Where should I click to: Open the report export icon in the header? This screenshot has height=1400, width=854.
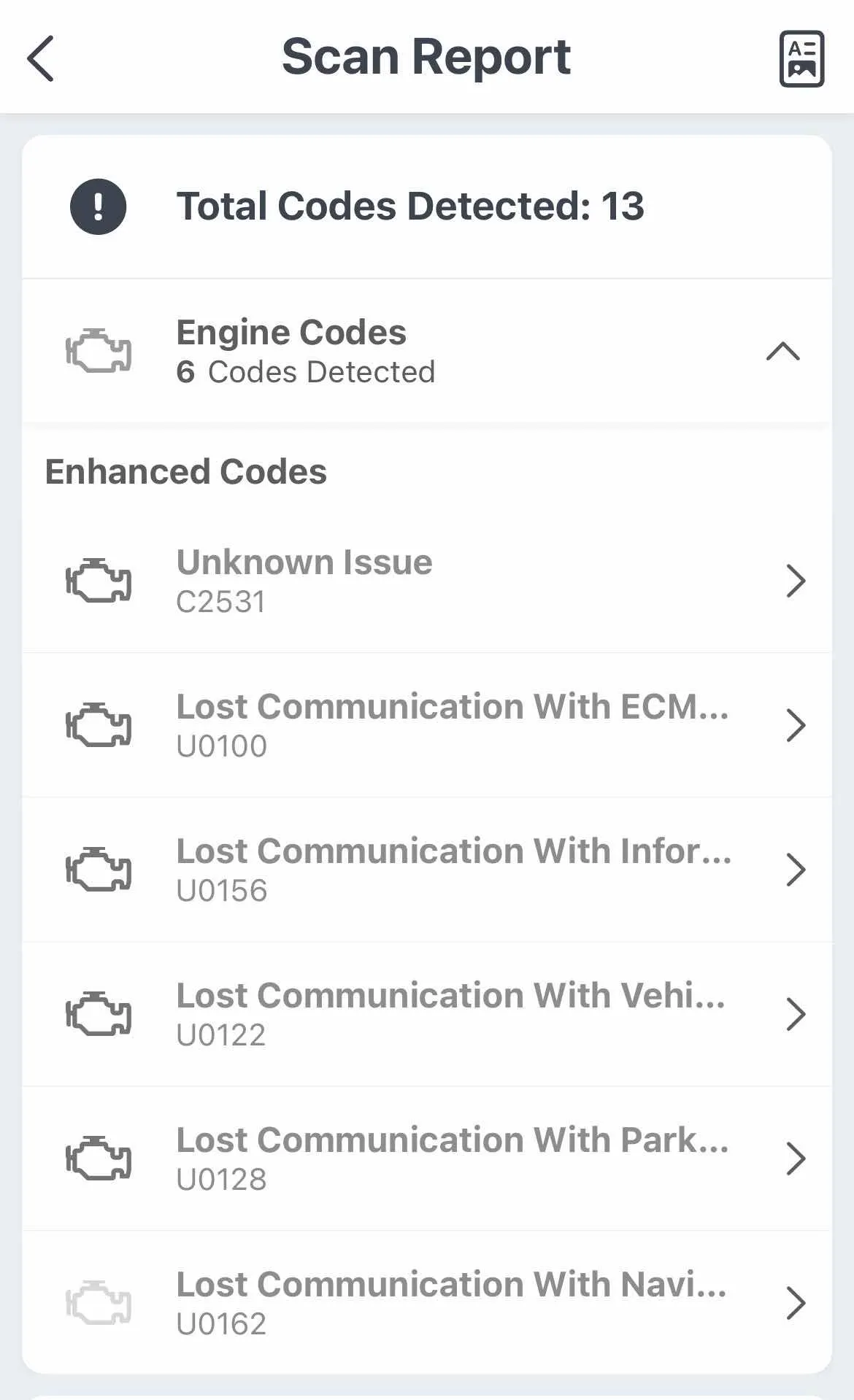[801, 58]
